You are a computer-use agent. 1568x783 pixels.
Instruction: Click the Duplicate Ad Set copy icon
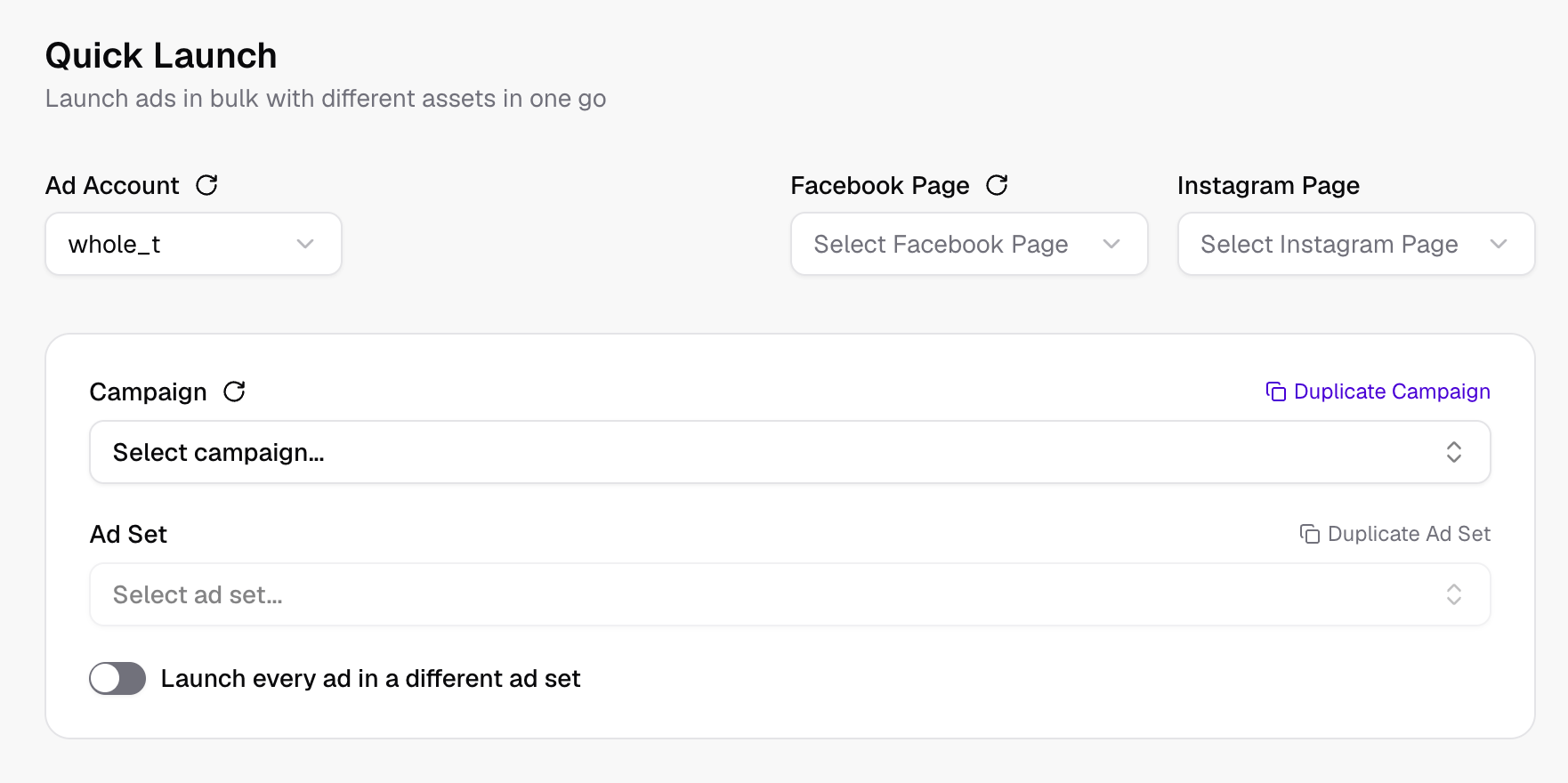click(1310, 534)
